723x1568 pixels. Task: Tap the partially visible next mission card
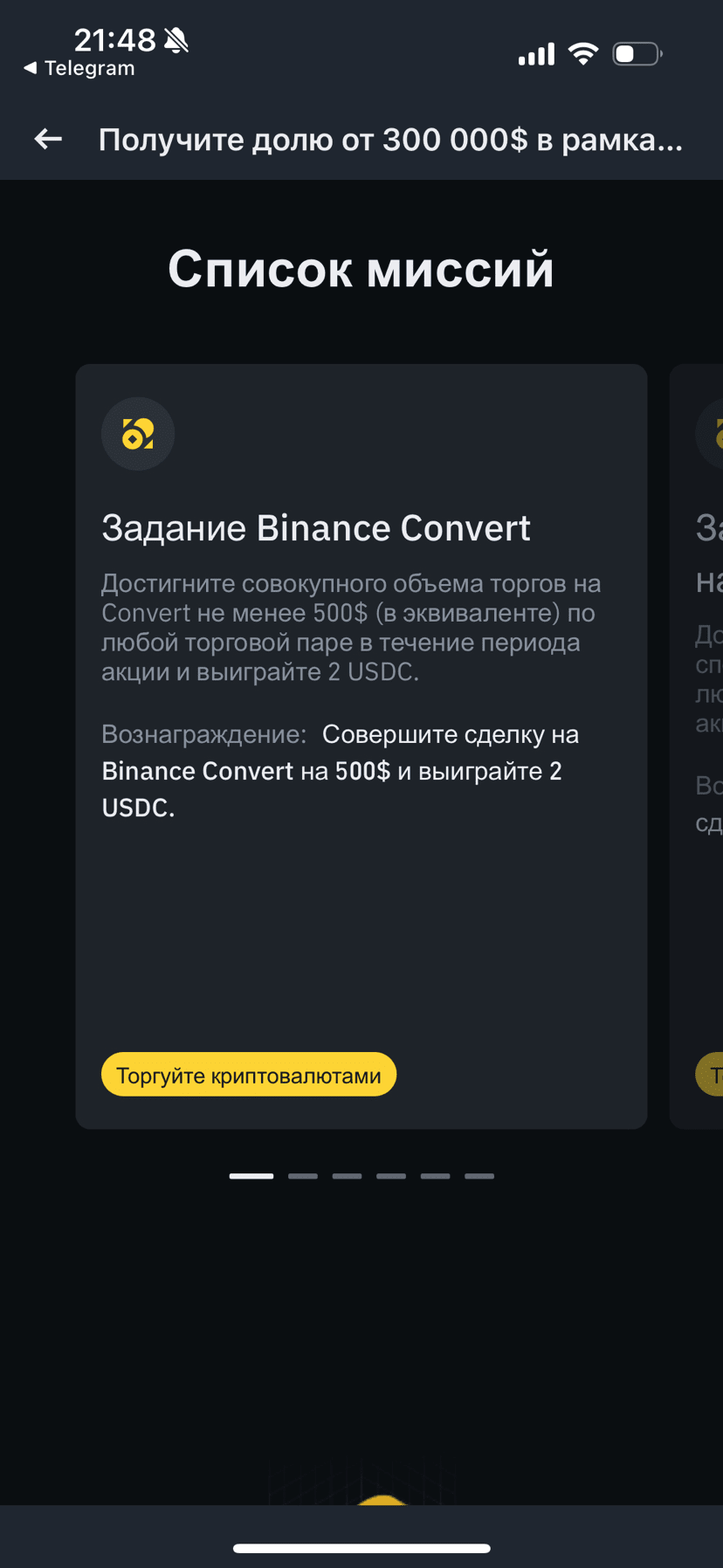pyautogui.click(x=697, y=746)
